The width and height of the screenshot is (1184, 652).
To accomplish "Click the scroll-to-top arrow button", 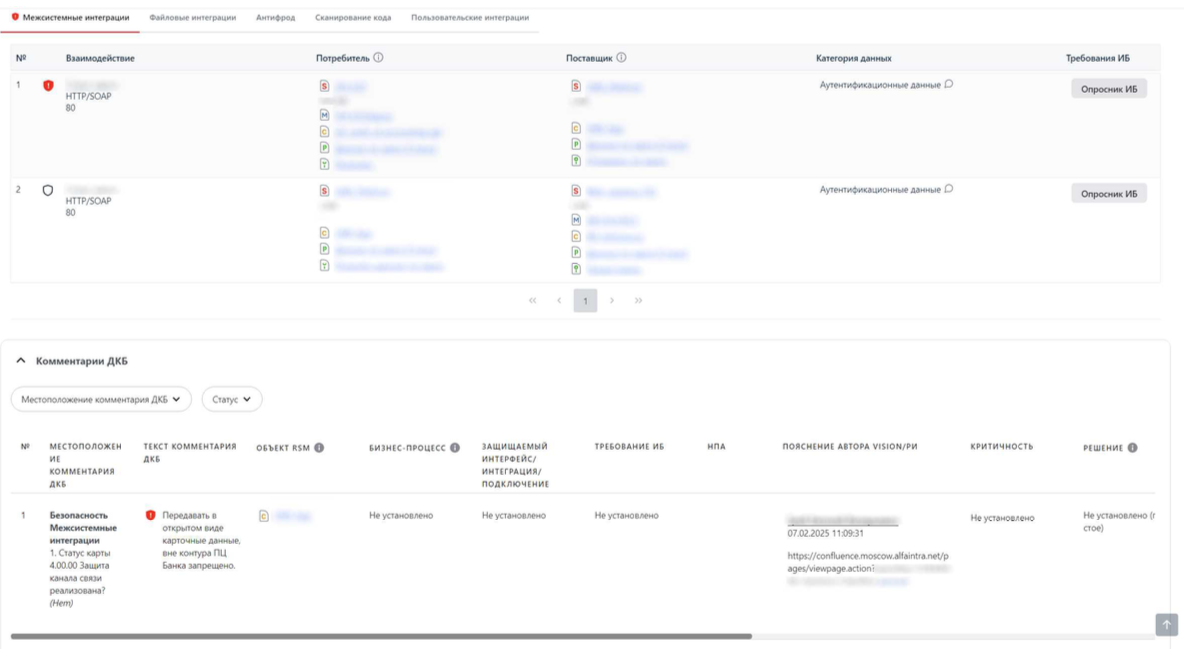I will coord(1167,625).
